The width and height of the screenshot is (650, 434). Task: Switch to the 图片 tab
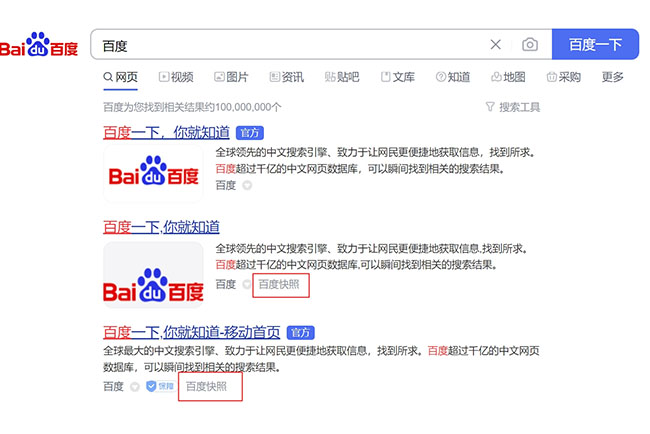pos(231,77)
